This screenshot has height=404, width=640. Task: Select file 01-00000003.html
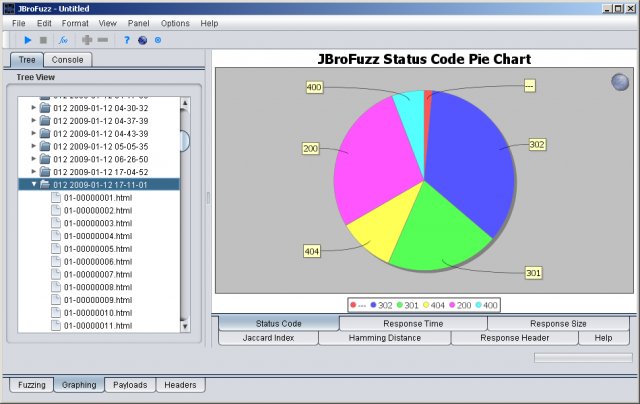[98, 223]
